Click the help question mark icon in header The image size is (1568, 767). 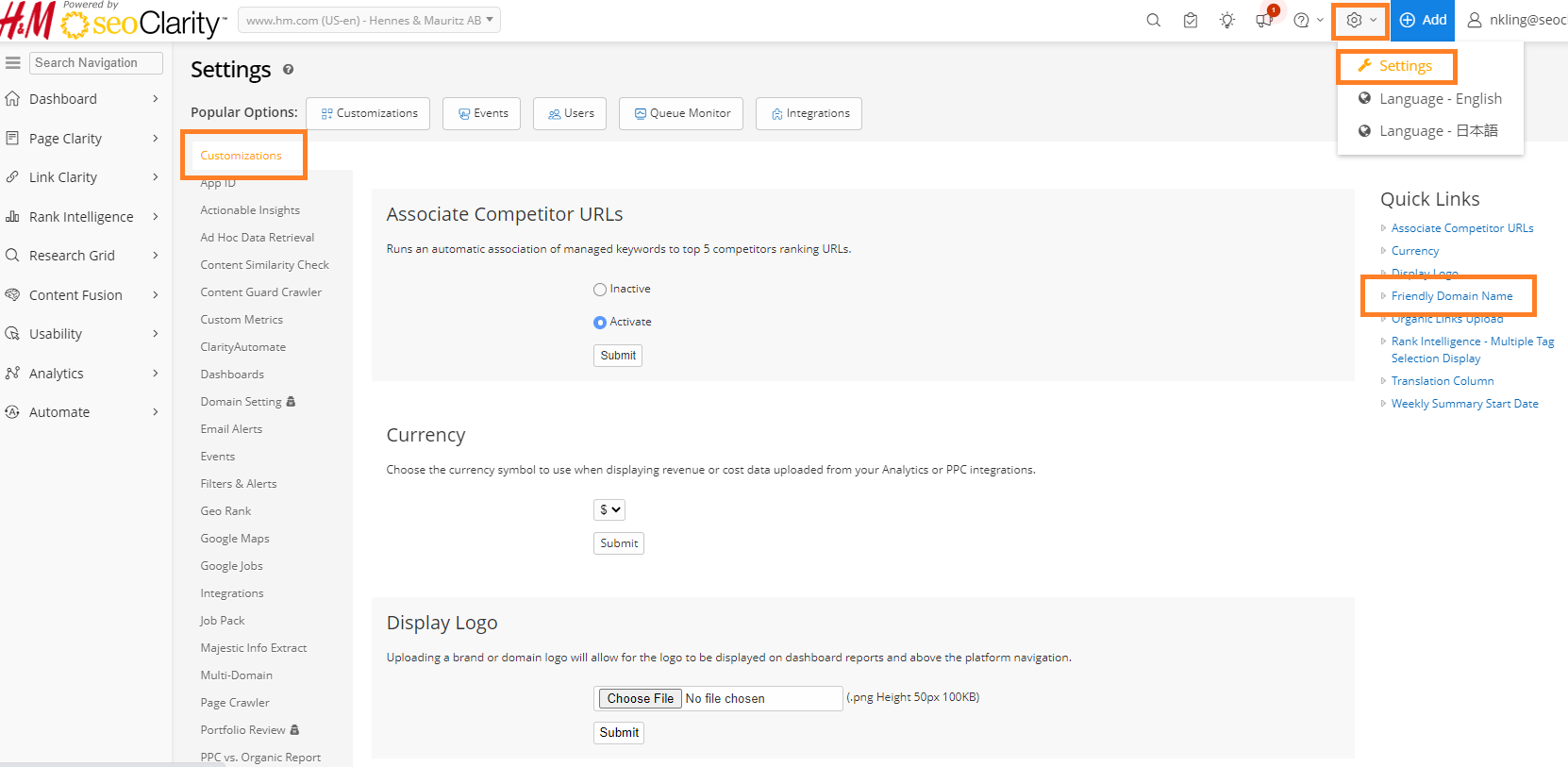point(1302,20)
